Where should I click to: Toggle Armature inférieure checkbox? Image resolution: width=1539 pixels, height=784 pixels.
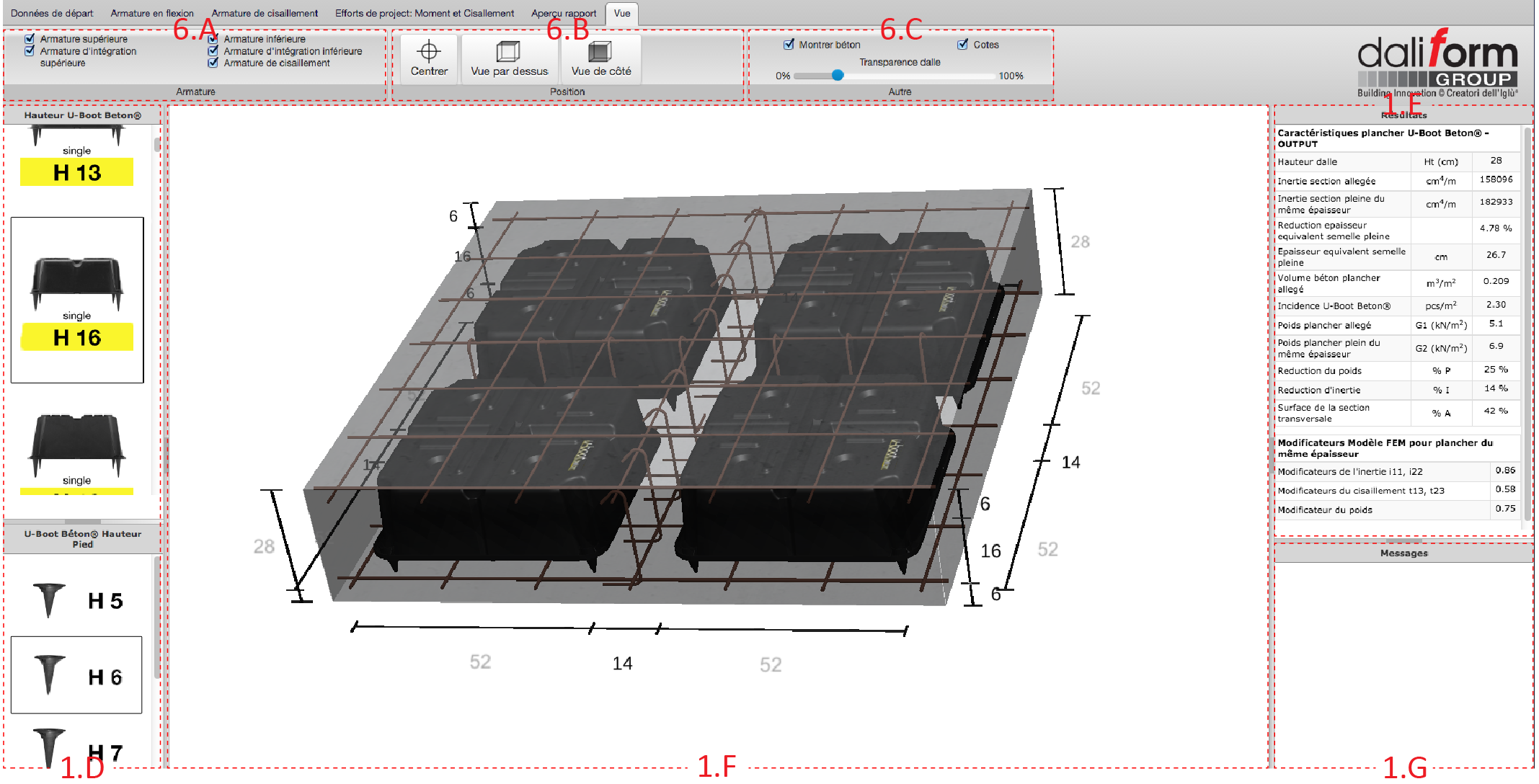point(213,39)
